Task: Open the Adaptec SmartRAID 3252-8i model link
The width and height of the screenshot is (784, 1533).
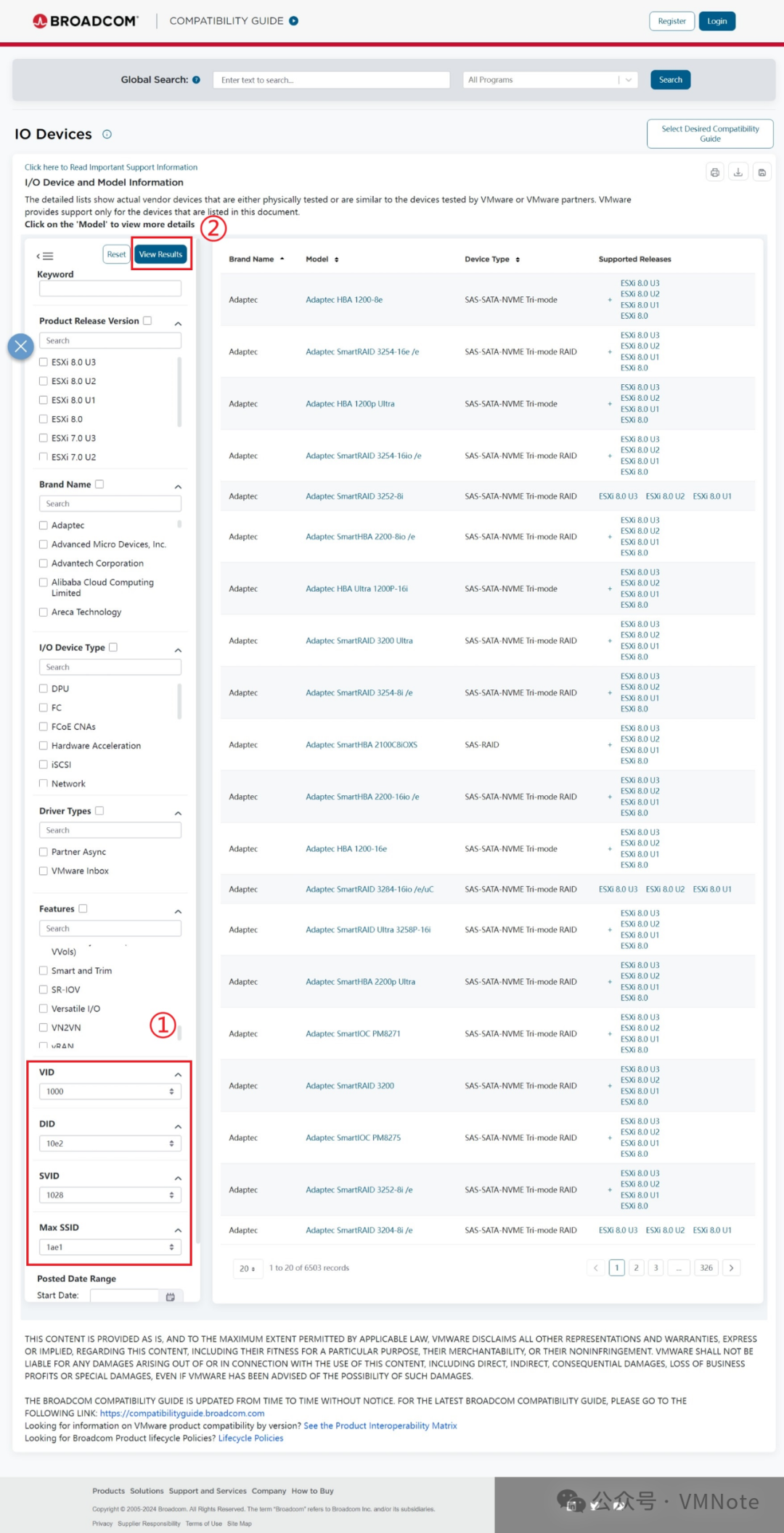Action: point(354,497)
